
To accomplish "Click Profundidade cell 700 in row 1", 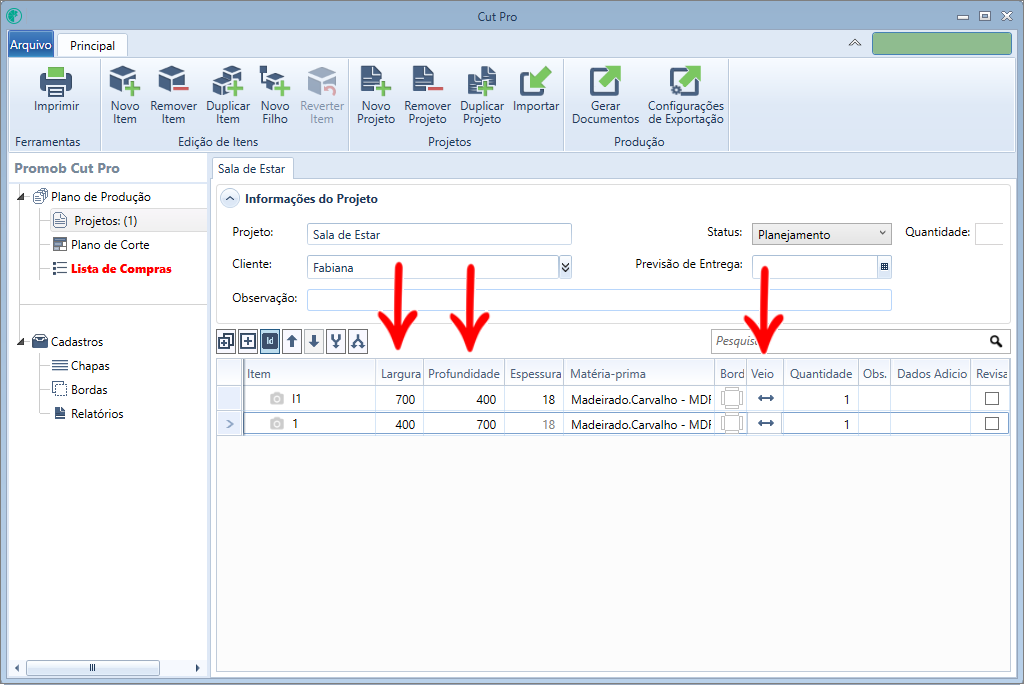I will pyautogui.click(x=464, y=424).
